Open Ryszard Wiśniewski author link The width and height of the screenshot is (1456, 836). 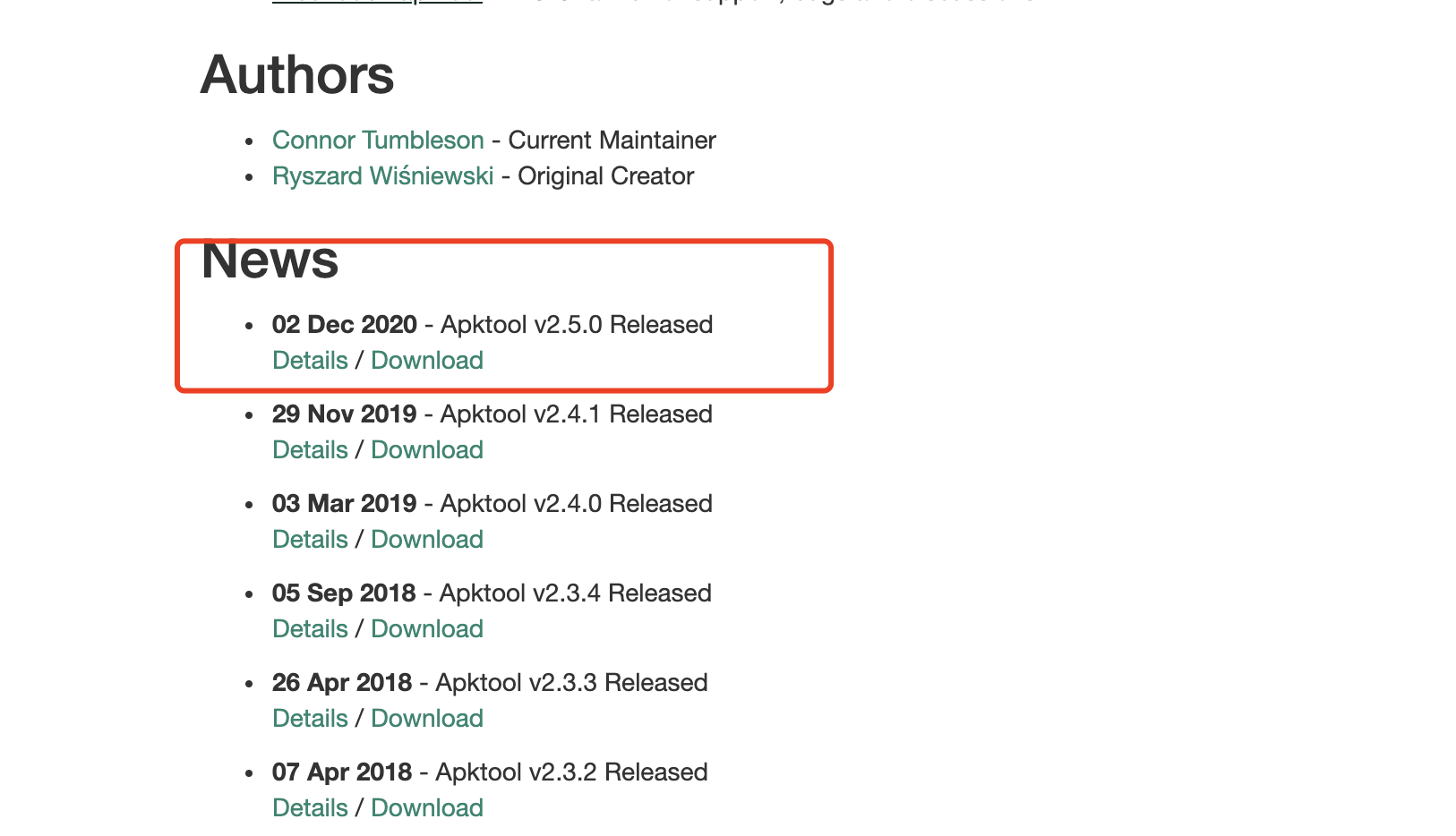[383, 176]
